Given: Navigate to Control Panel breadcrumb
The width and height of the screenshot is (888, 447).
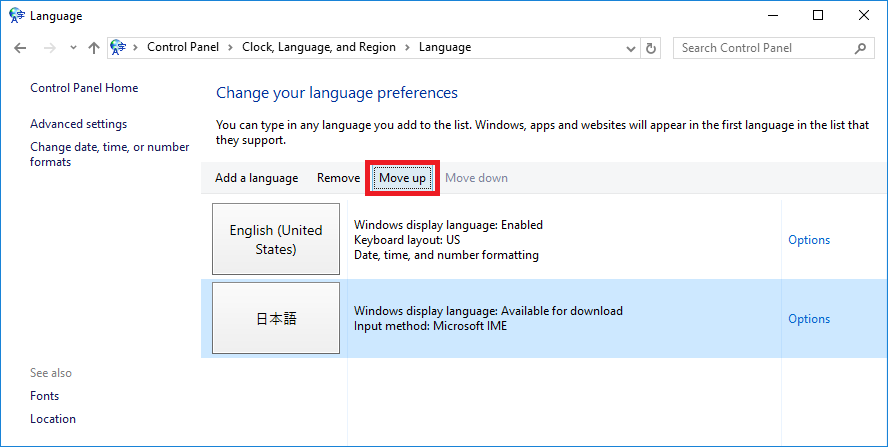Looking at the screenshot, I should click(x=183, y=47).
